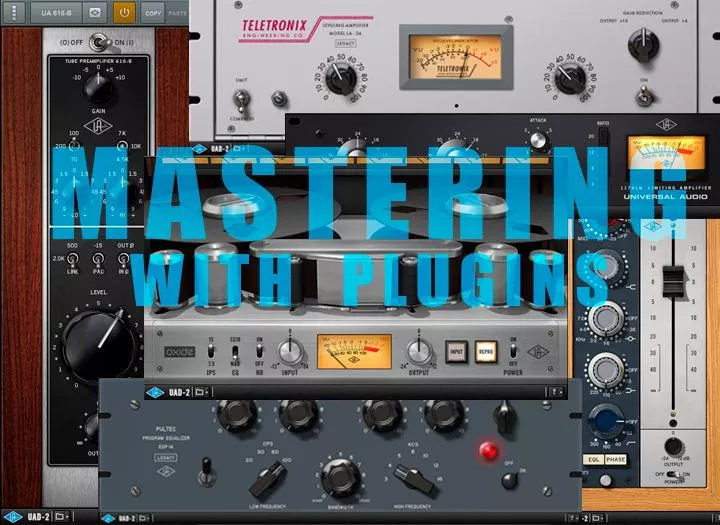This screenshot has width=720, height=525.
Task: Open folder menu on bottom-left UAD-2 toolbar
Action: coord(62,517)
